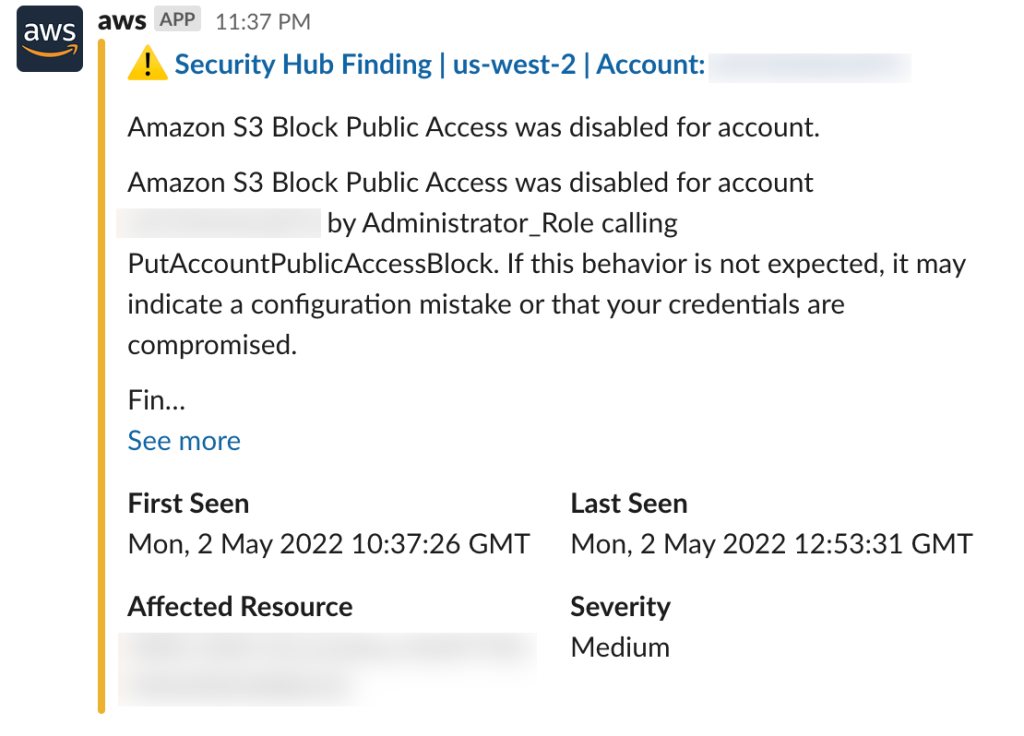
Task: Select the redacted Account value
Action: [810, 68]
